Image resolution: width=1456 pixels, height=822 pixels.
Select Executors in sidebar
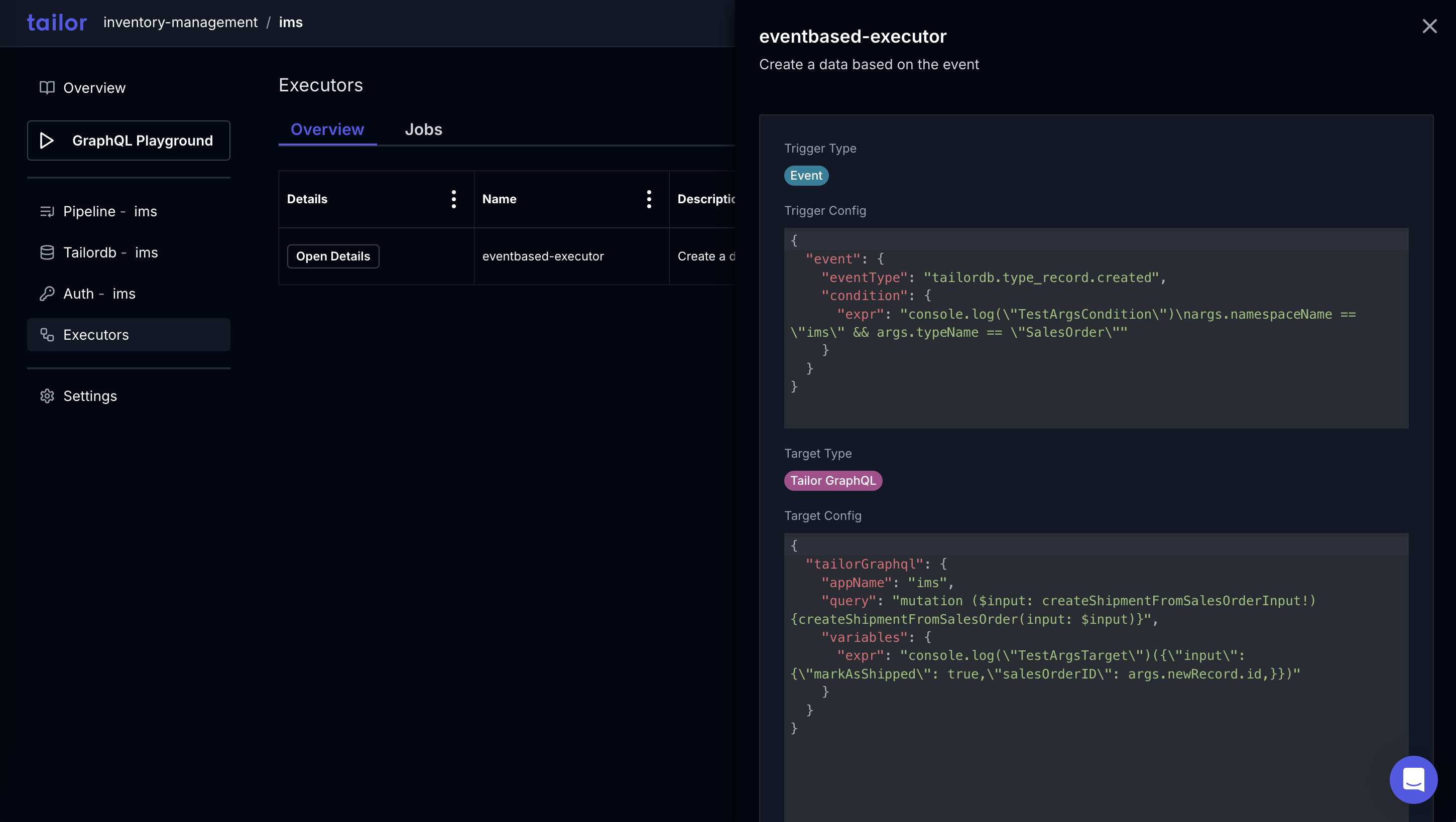129,334
